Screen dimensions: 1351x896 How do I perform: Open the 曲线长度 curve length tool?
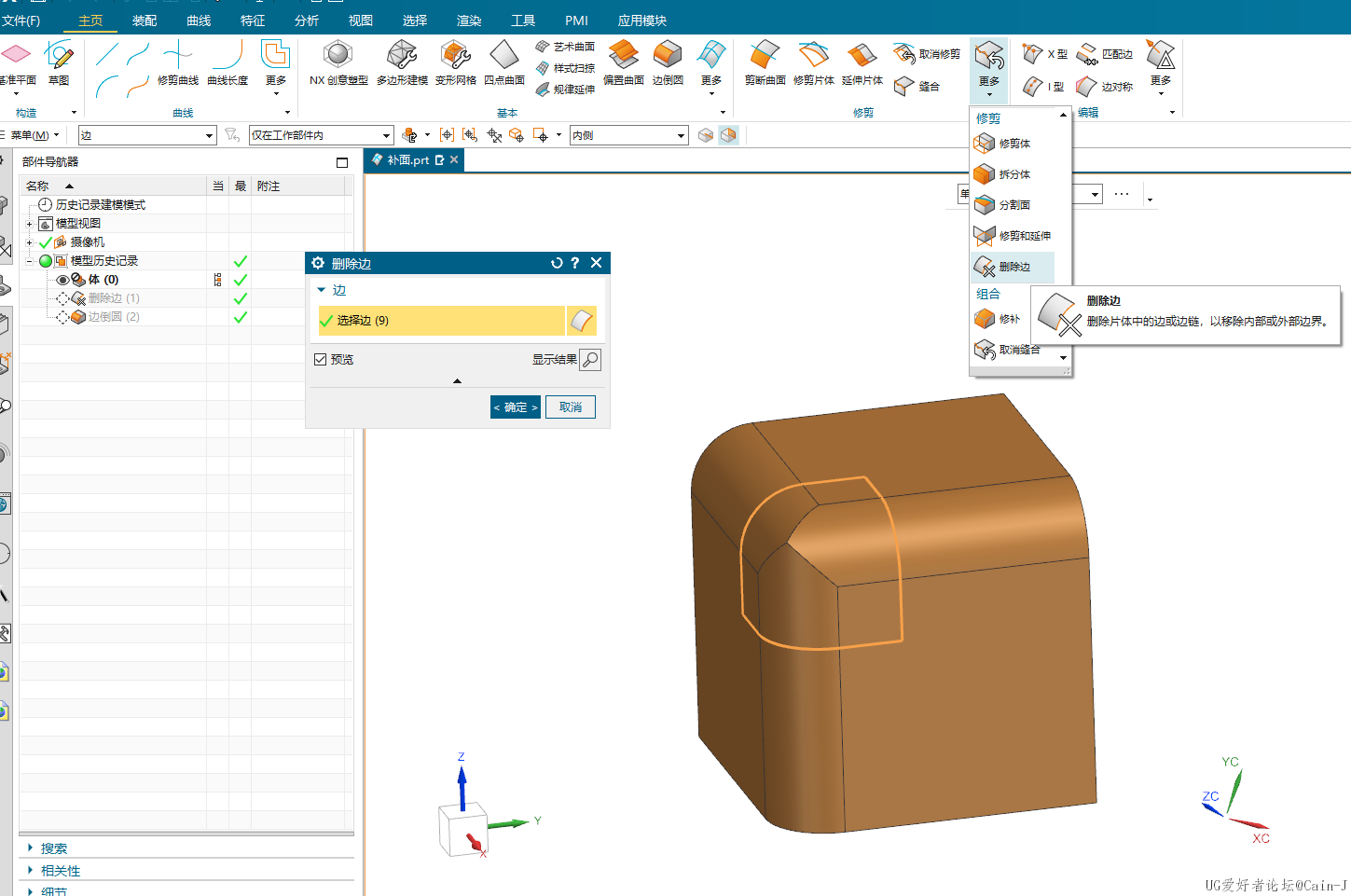click(x=227, y=62)
